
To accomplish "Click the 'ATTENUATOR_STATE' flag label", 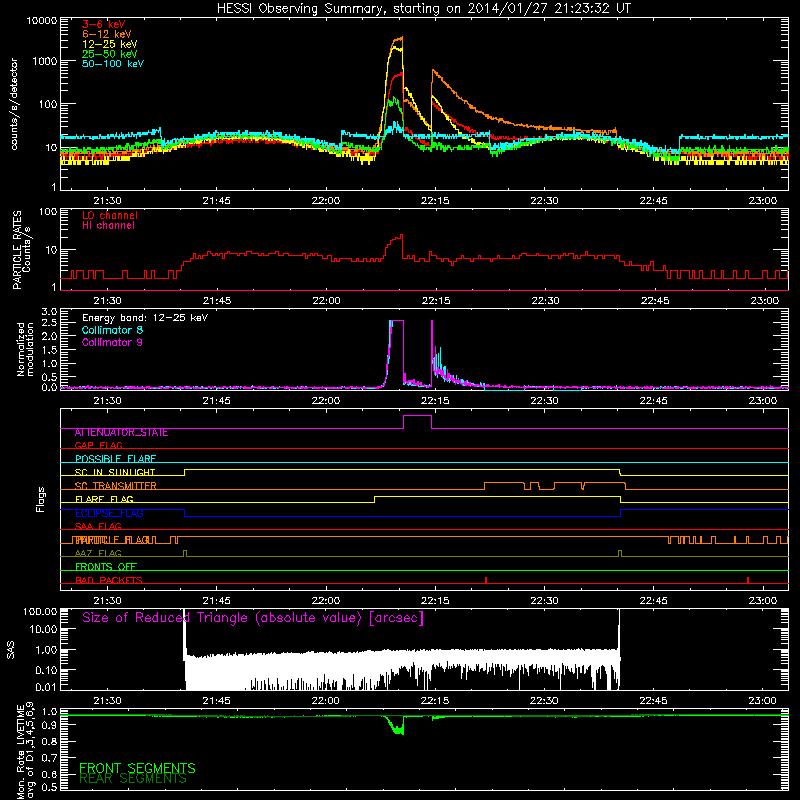I will click(121, 433).
